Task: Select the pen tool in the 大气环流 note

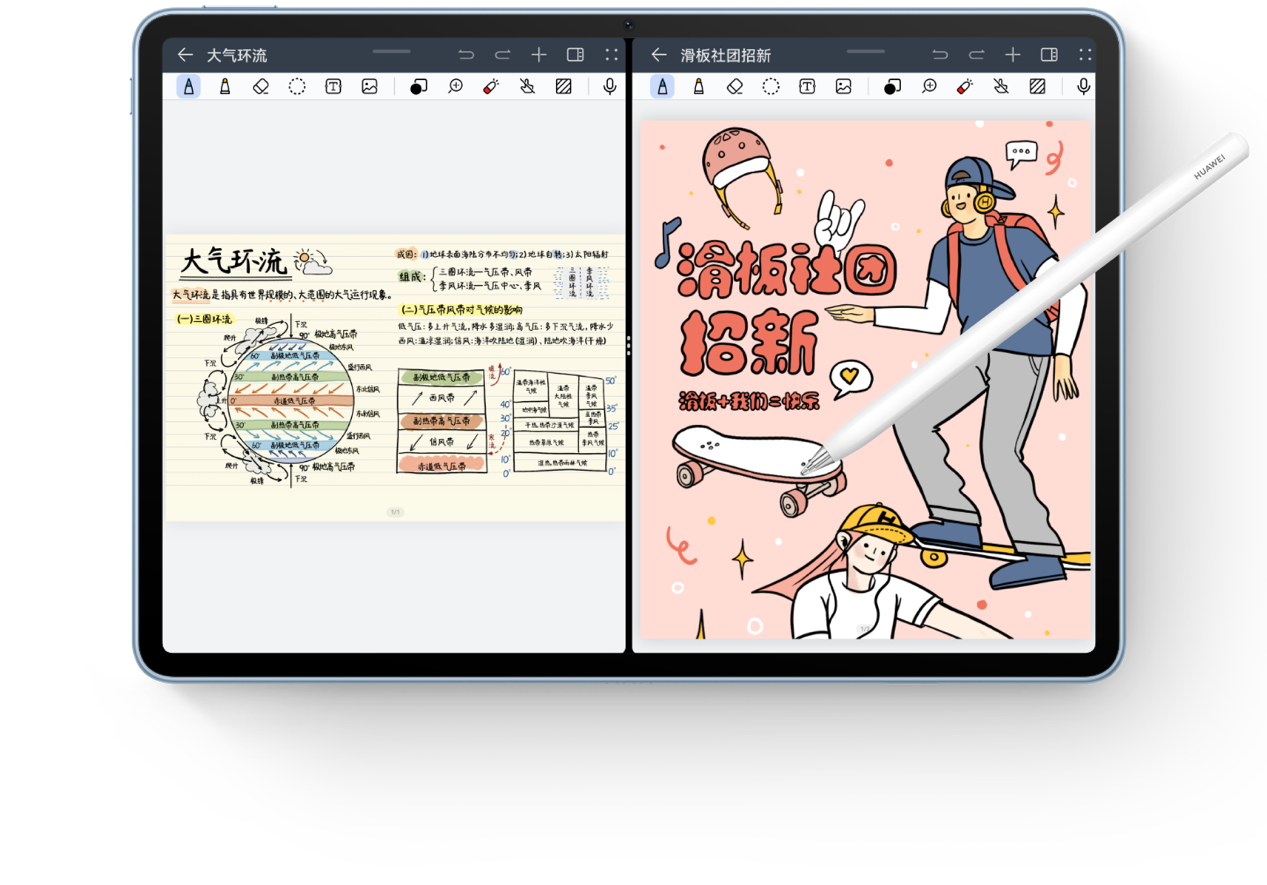Action: point(188,87)
